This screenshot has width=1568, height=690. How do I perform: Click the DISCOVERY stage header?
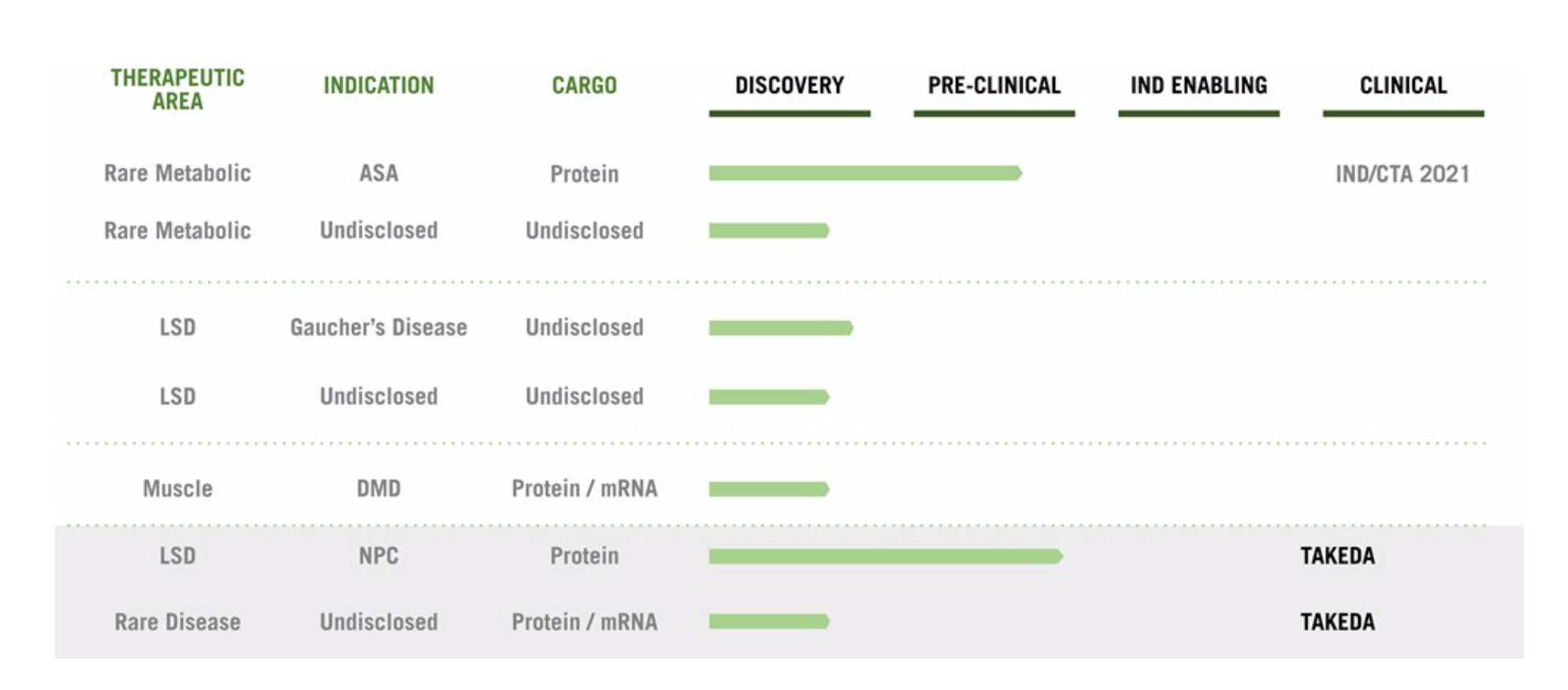coord(789,85)
